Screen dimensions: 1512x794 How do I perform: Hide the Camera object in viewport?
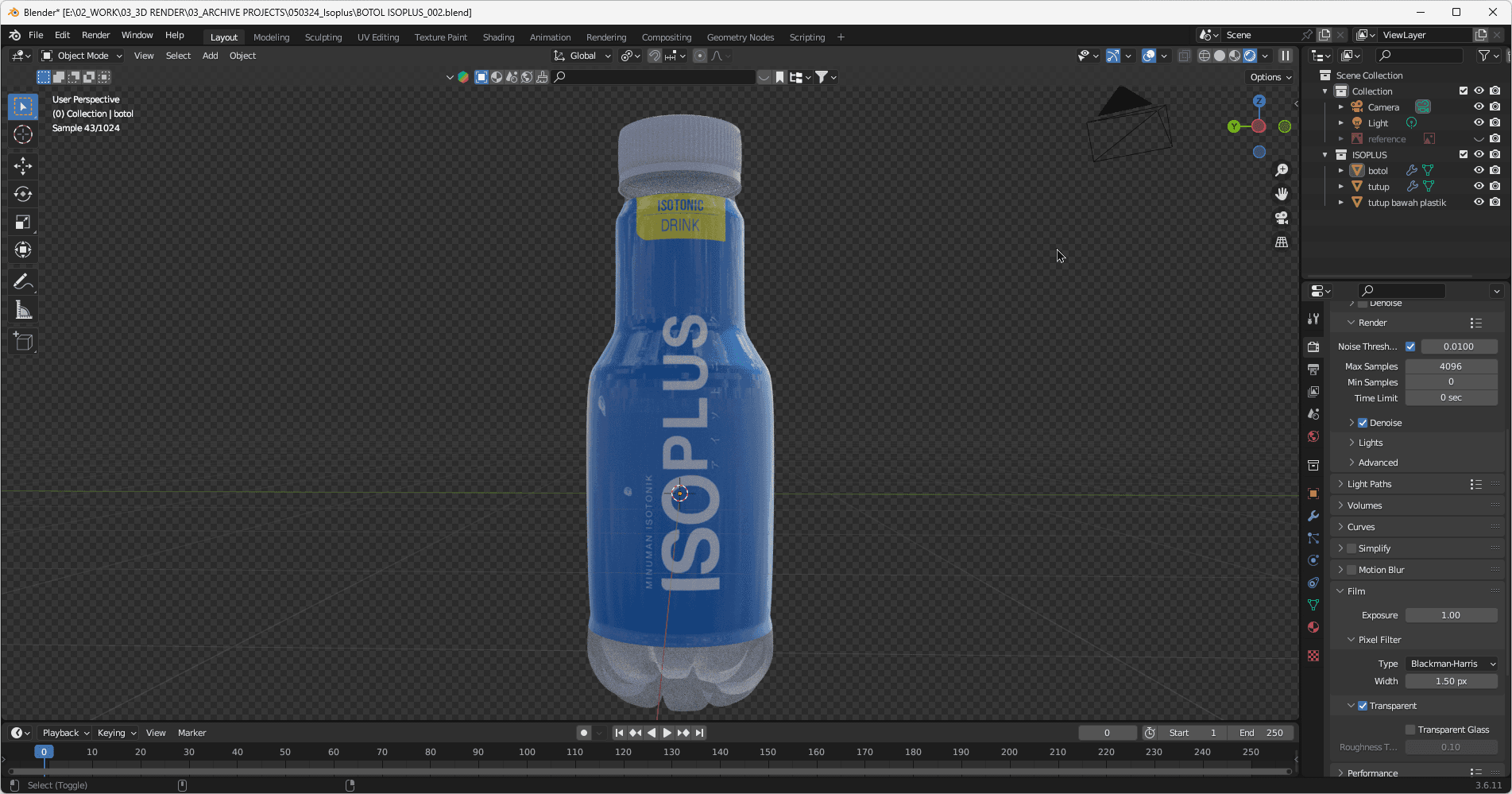(x=1479, y=107)
